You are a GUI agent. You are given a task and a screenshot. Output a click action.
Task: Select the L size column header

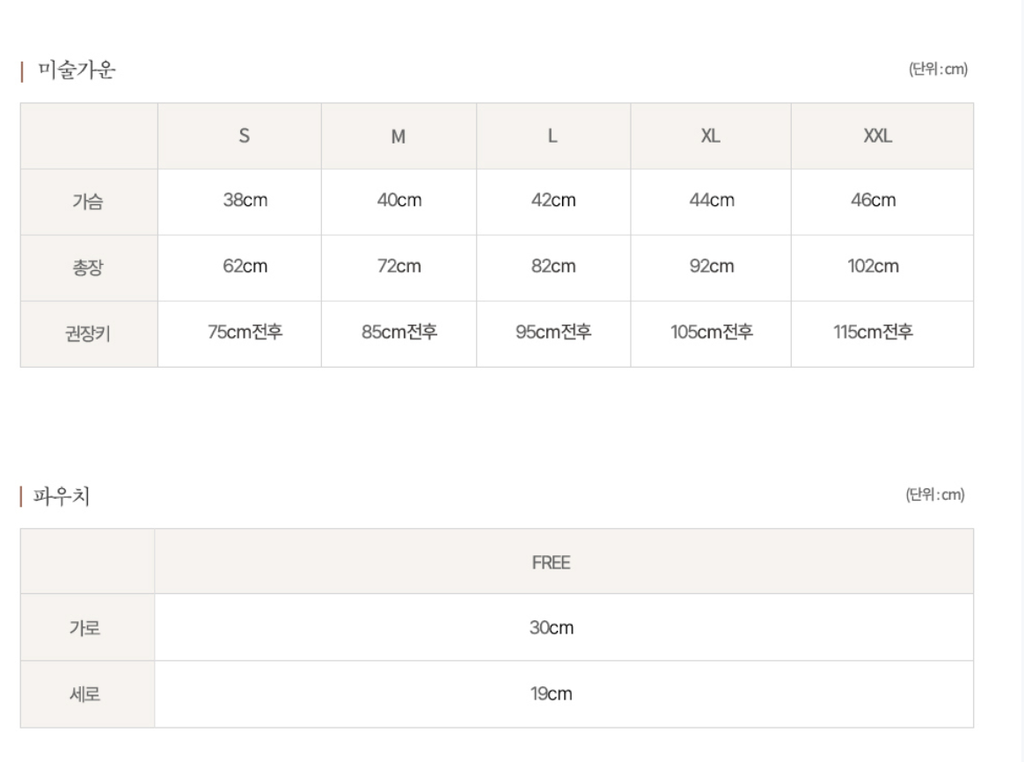(552, 136)
